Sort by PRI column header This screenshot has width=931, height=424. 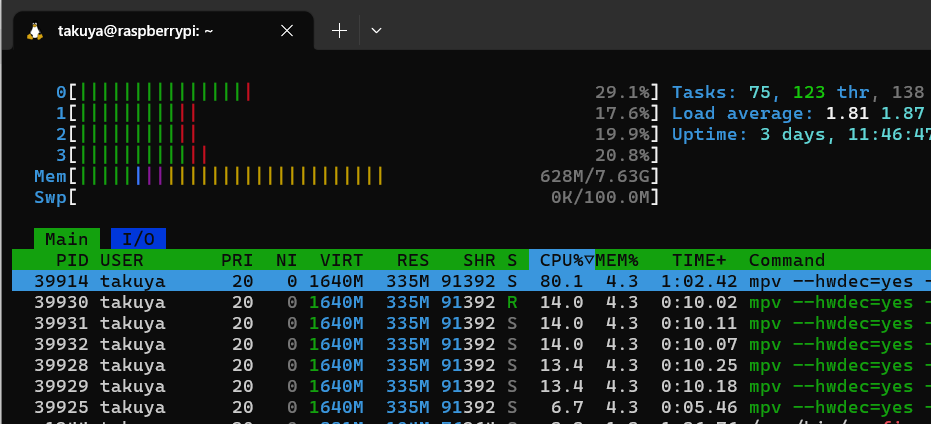(x=237, y=260)
